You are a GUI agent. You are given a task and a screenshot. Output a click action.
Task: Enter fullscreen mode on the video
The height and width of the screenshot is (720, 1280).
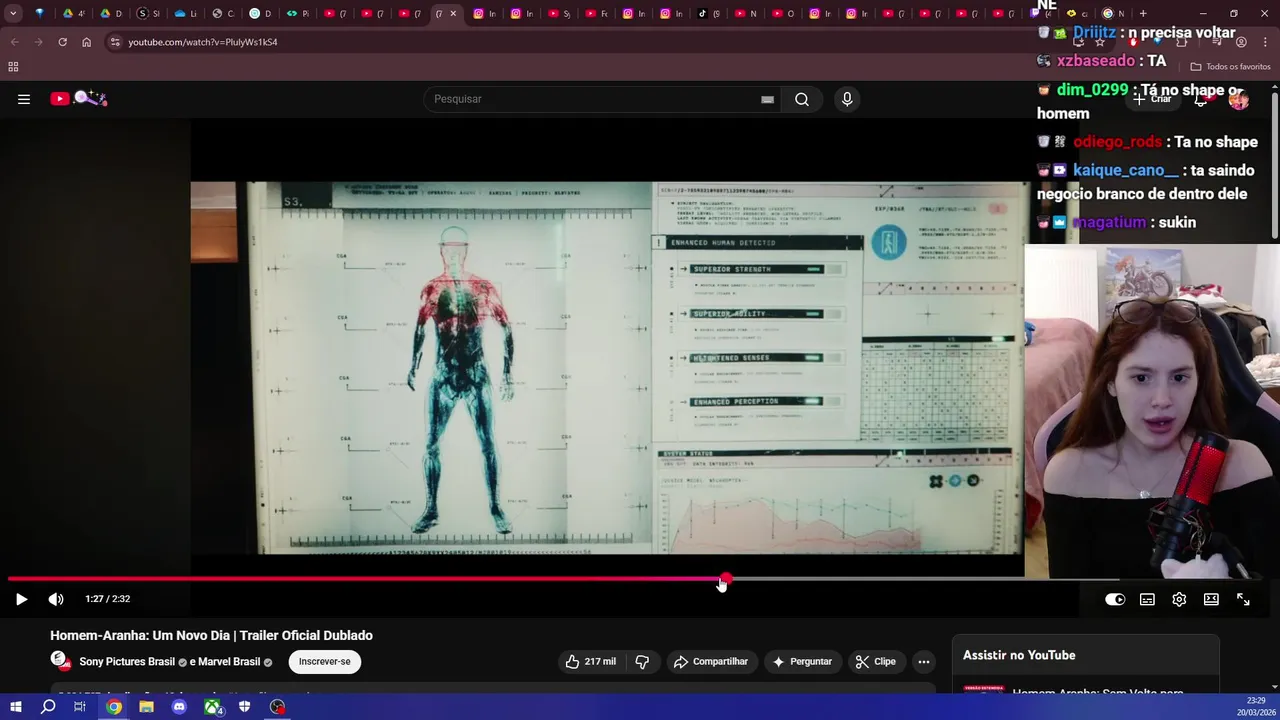(x=1243, y=599)
